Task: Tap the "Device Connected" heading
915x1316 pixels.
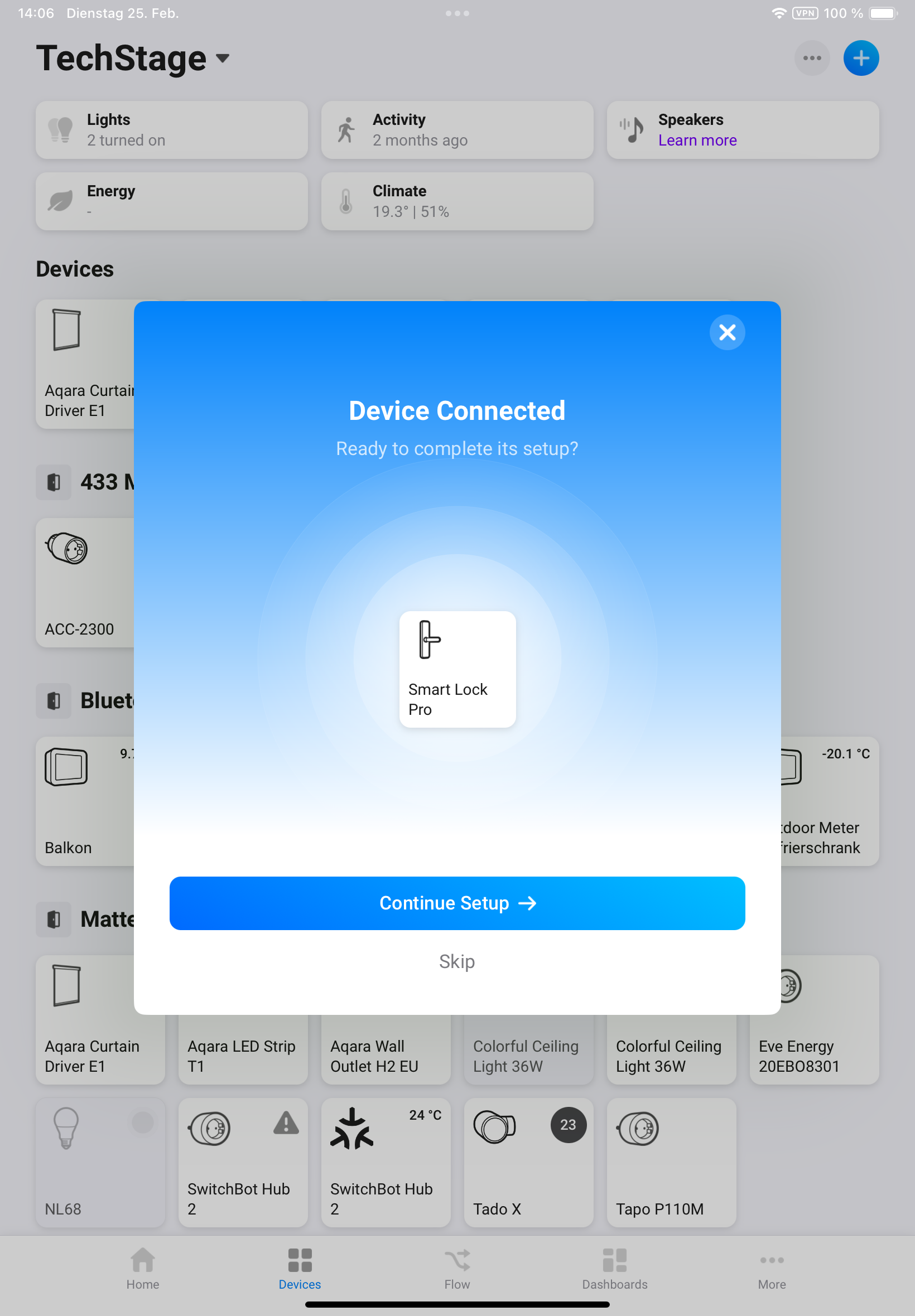Action: 457,411
